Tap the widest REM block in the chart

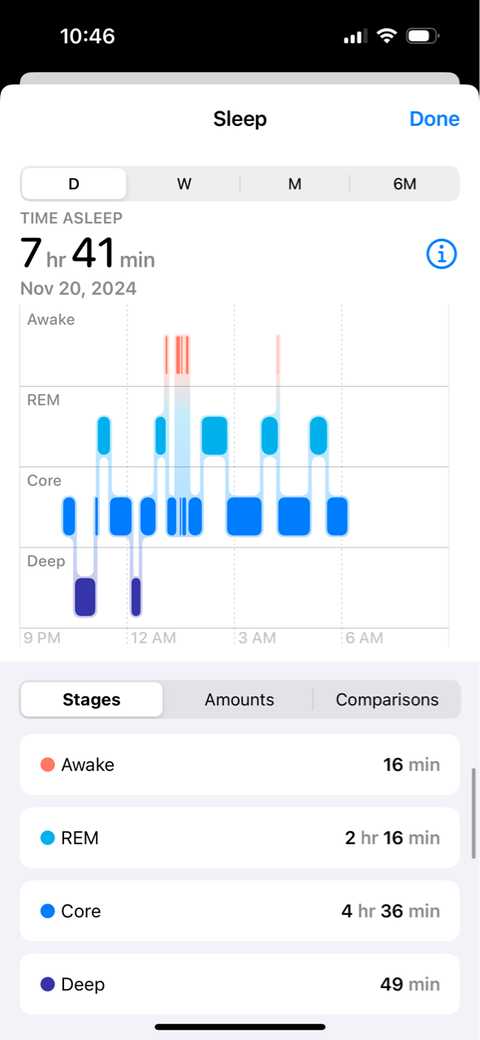click(214, 436)
